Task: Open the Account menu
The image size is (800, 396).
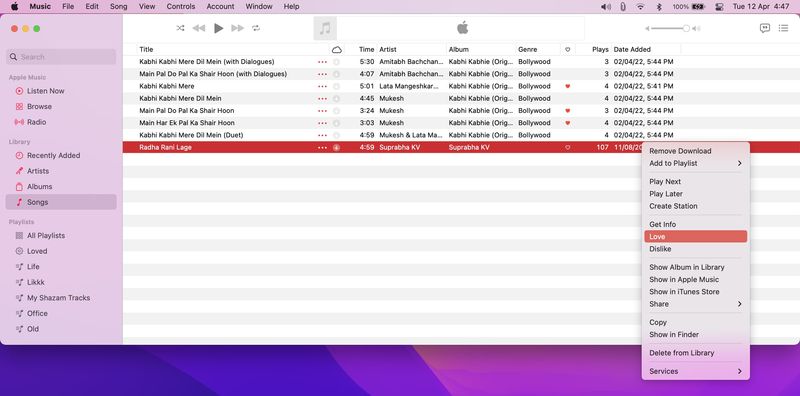Action: click(220, 7)
